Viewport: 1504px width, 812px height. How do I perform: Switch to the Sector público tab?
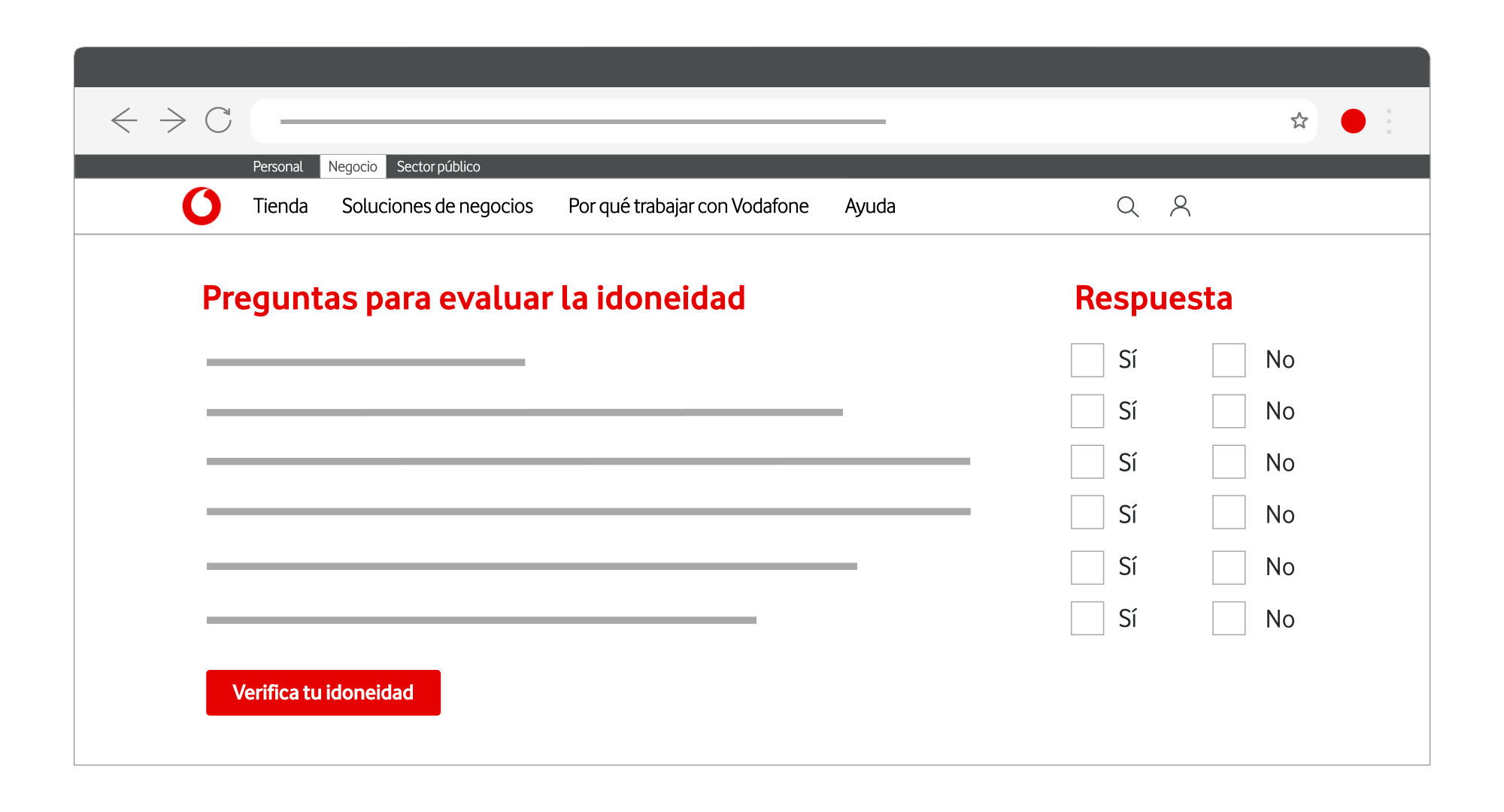438,166
